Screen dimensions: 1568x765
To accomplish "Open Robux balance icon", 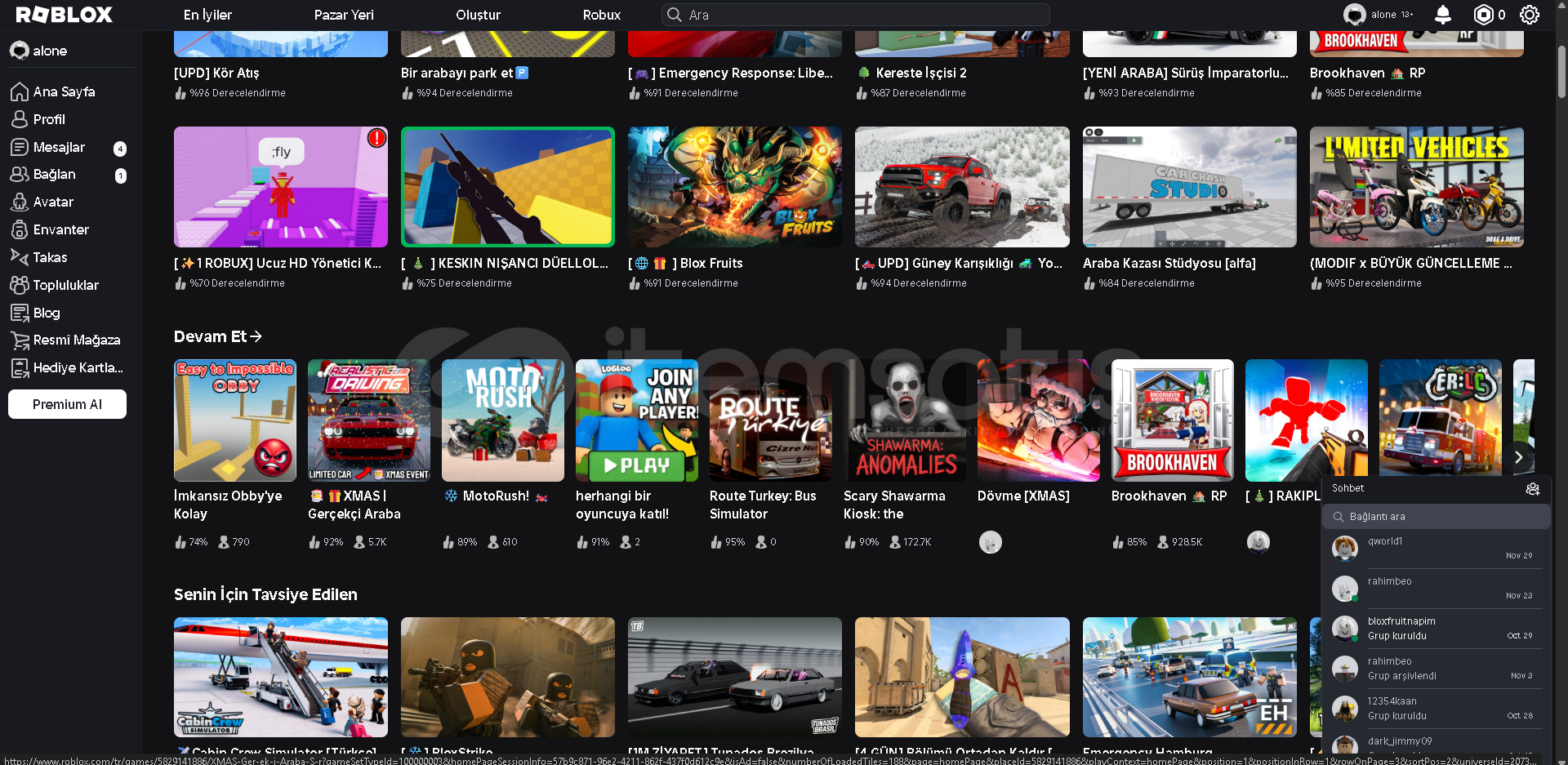I will coord(1483,15).
